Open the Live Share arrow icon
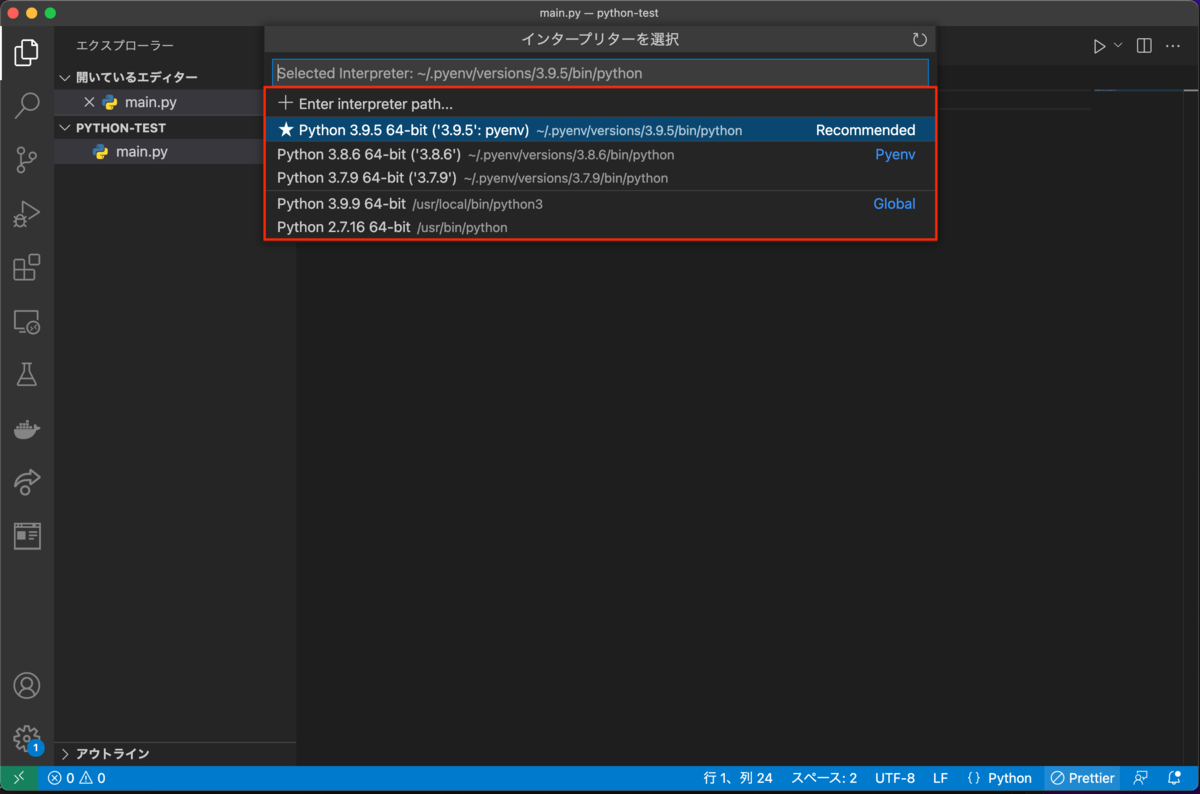This screenshot has width=1200, height=794. point(27,483)
